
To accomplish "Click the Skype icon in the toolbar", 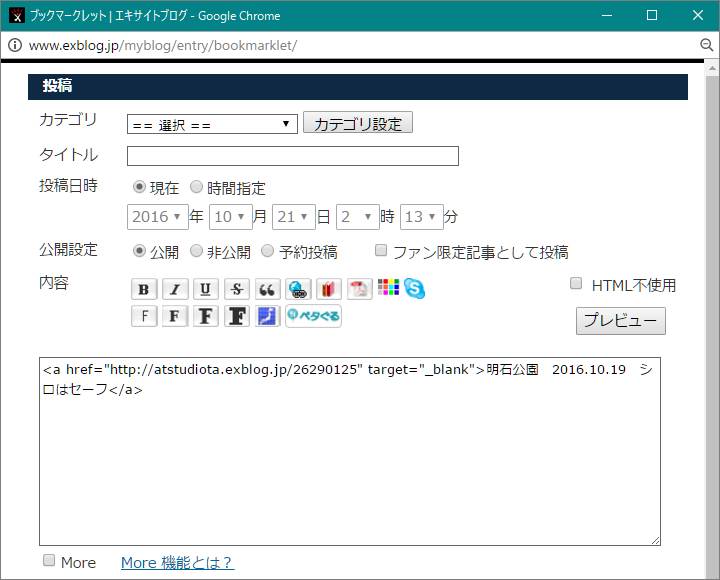I will click(x=415, y=288).
